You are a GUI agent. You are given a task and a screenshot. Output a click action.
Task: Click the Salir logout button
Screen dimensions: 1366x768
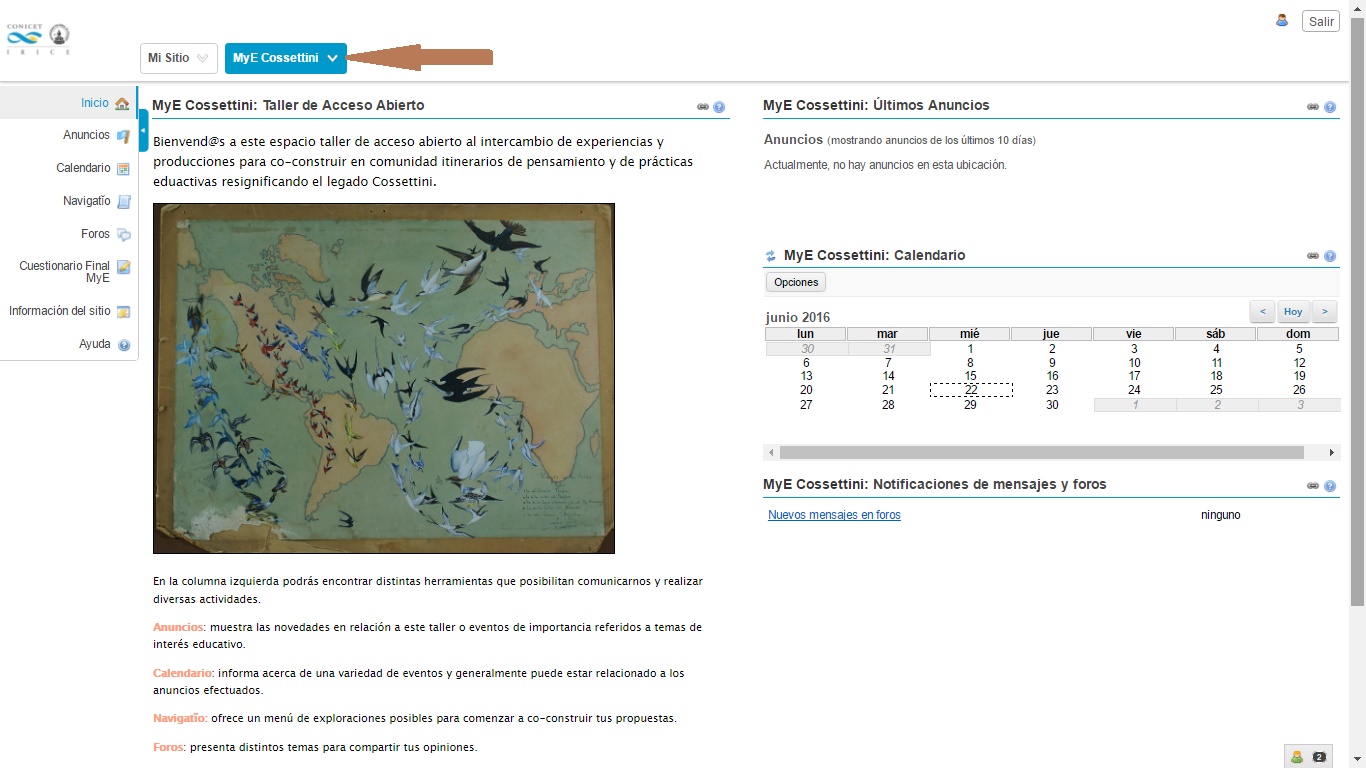(x=1321, y=21)
